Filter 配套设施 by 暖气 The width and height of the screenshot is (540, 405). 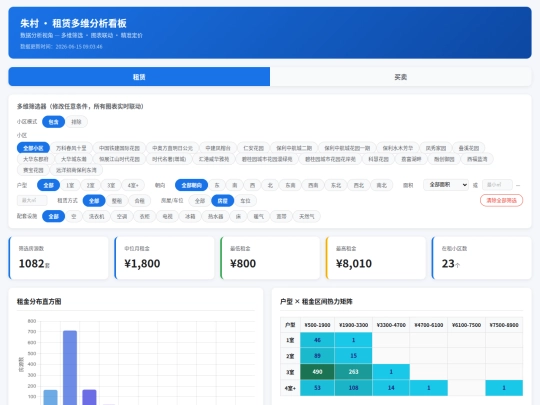[259, 216]
